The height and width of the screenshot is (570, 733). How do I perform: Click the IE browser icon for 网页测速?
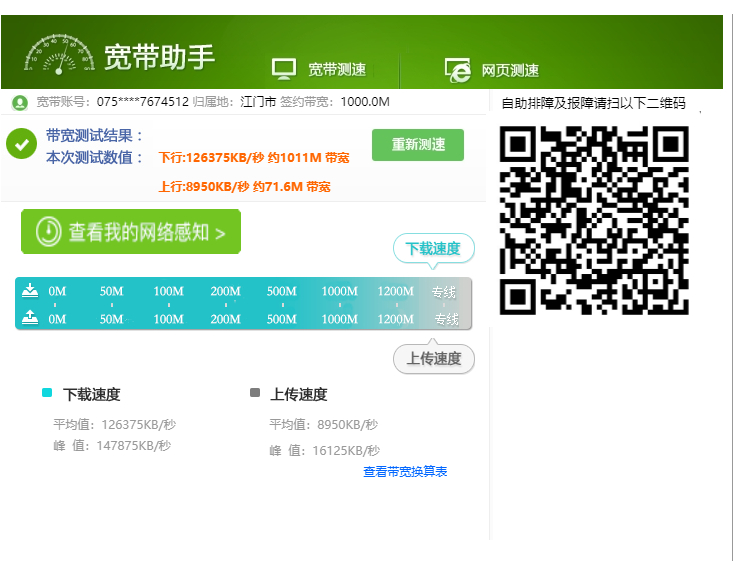(x=457, y=70)
